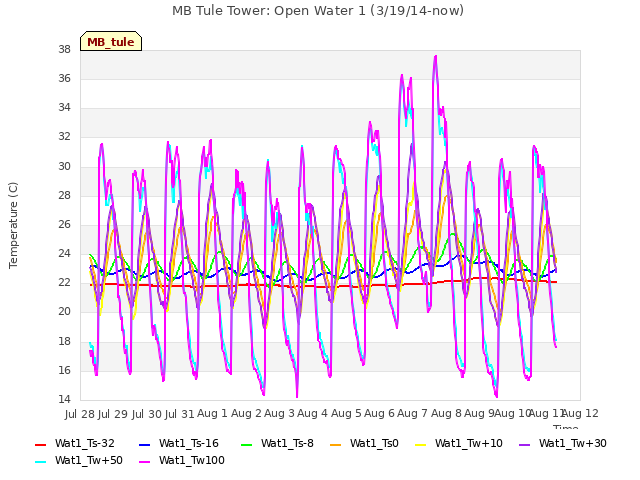Click the Jul 31 x-axis tick label
640x480 pixels.
coord(179,414)
